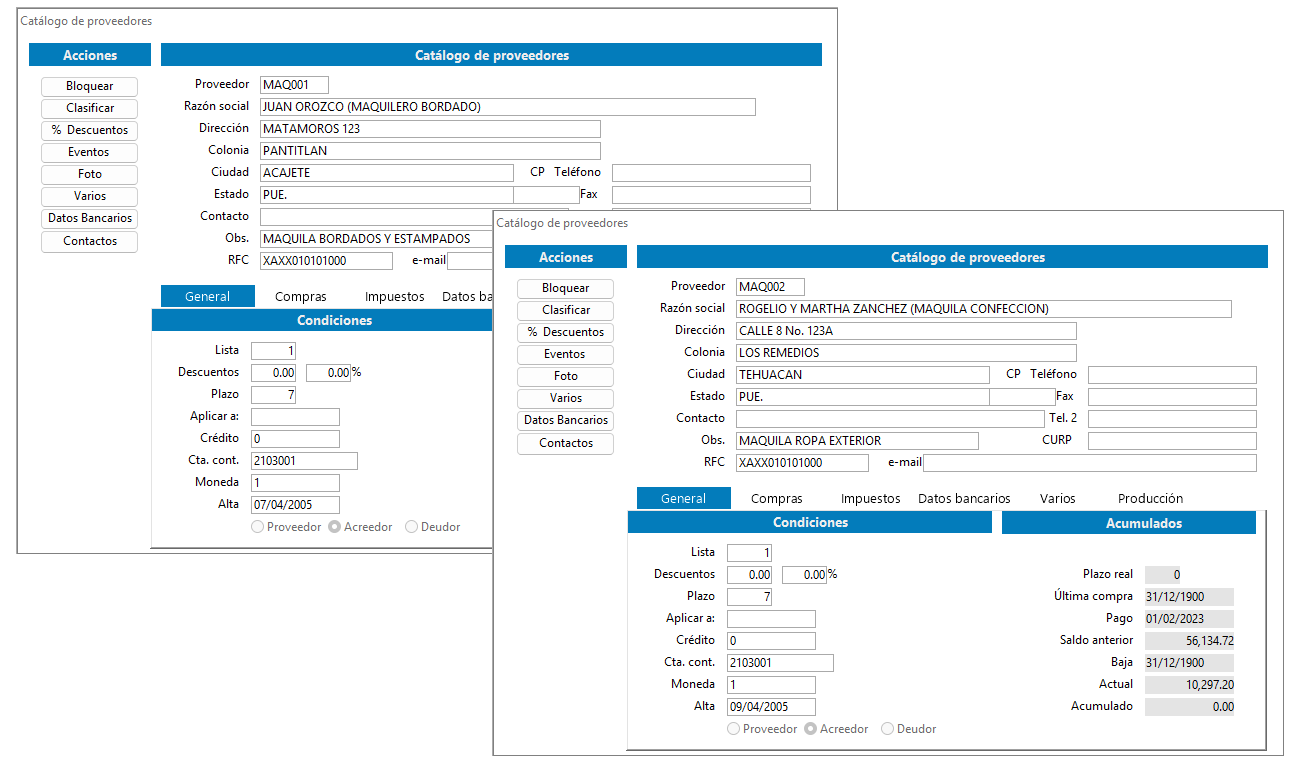Switch to Impuestos tab in MAQ002 window
The height and width of the screenshot is (770, 1296).
[x=870, y=498]
